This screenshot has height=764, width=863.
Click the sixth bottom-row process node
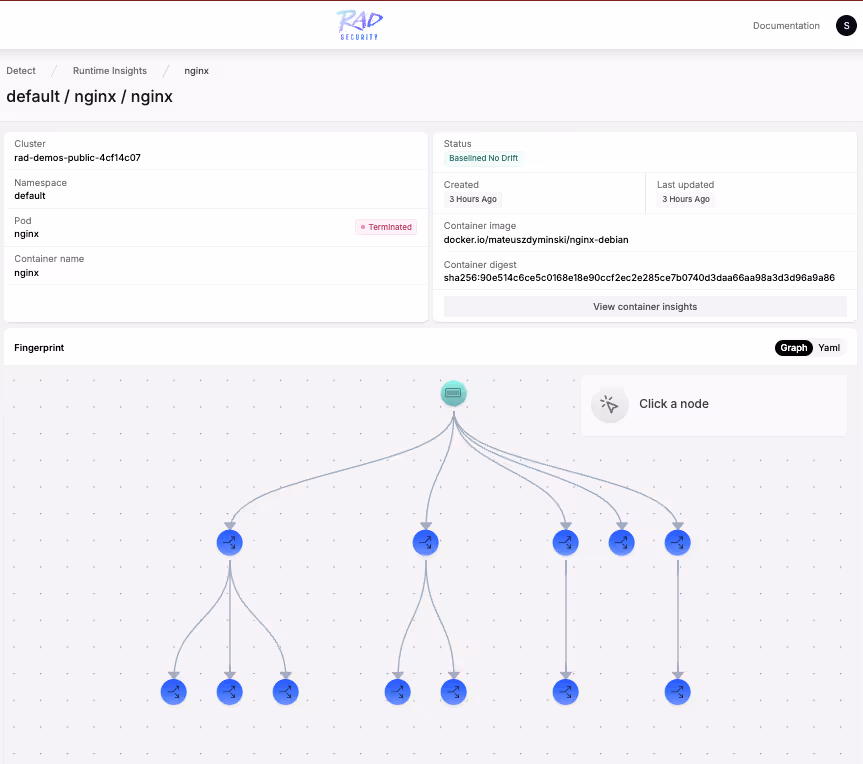tap(565, 692)
